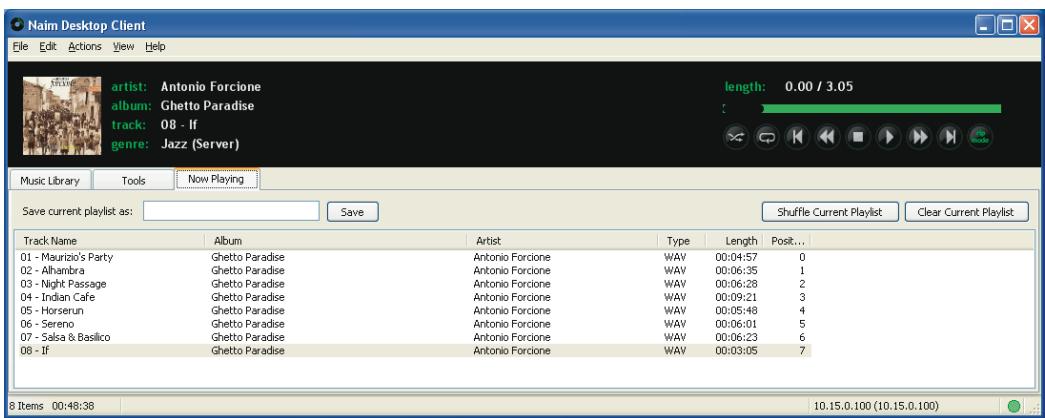This screenshot has height=418, width=1045.
Task: Minimize the Naim Desktop Client window
Action: click(x=986, y=26)
